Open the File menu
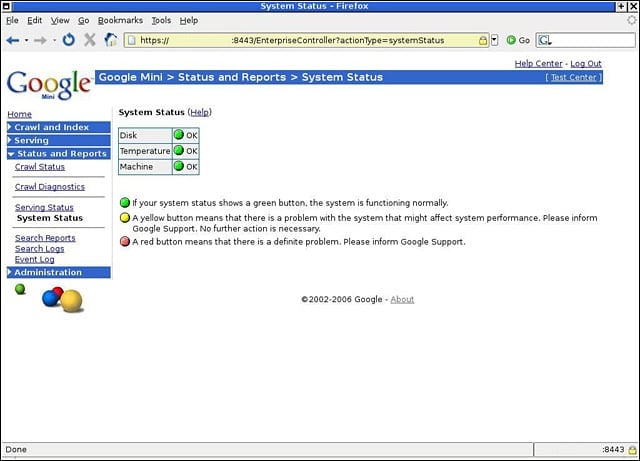This screenshot has width=640, height=461. coord(12,20)
